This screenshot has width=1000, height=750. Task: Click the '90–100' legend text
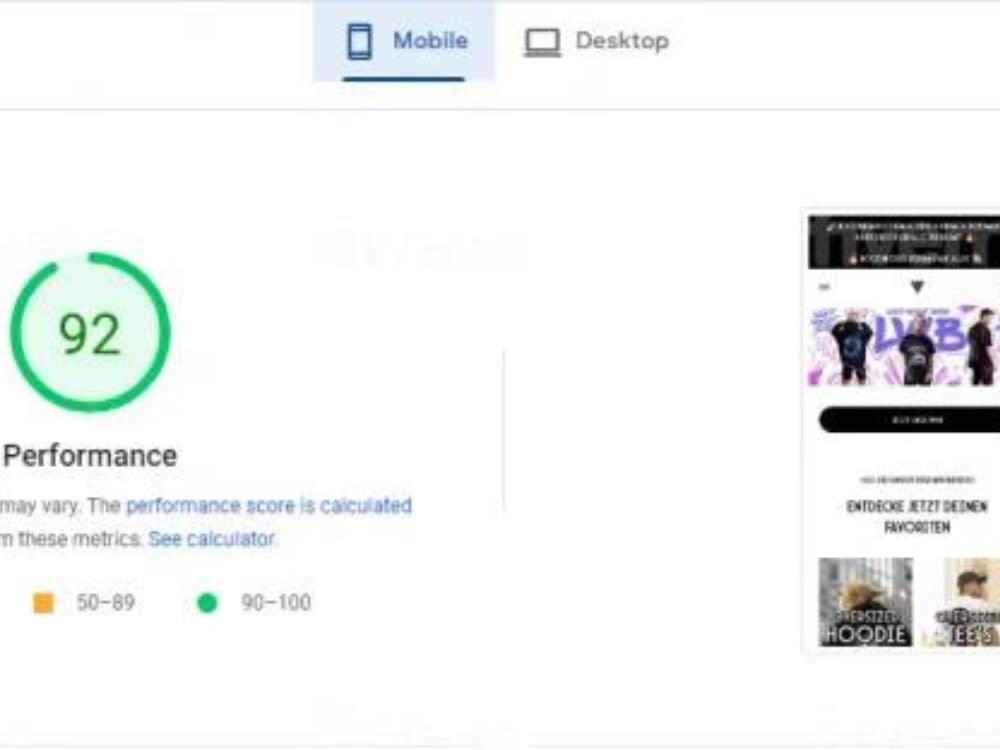pos(276,603)
